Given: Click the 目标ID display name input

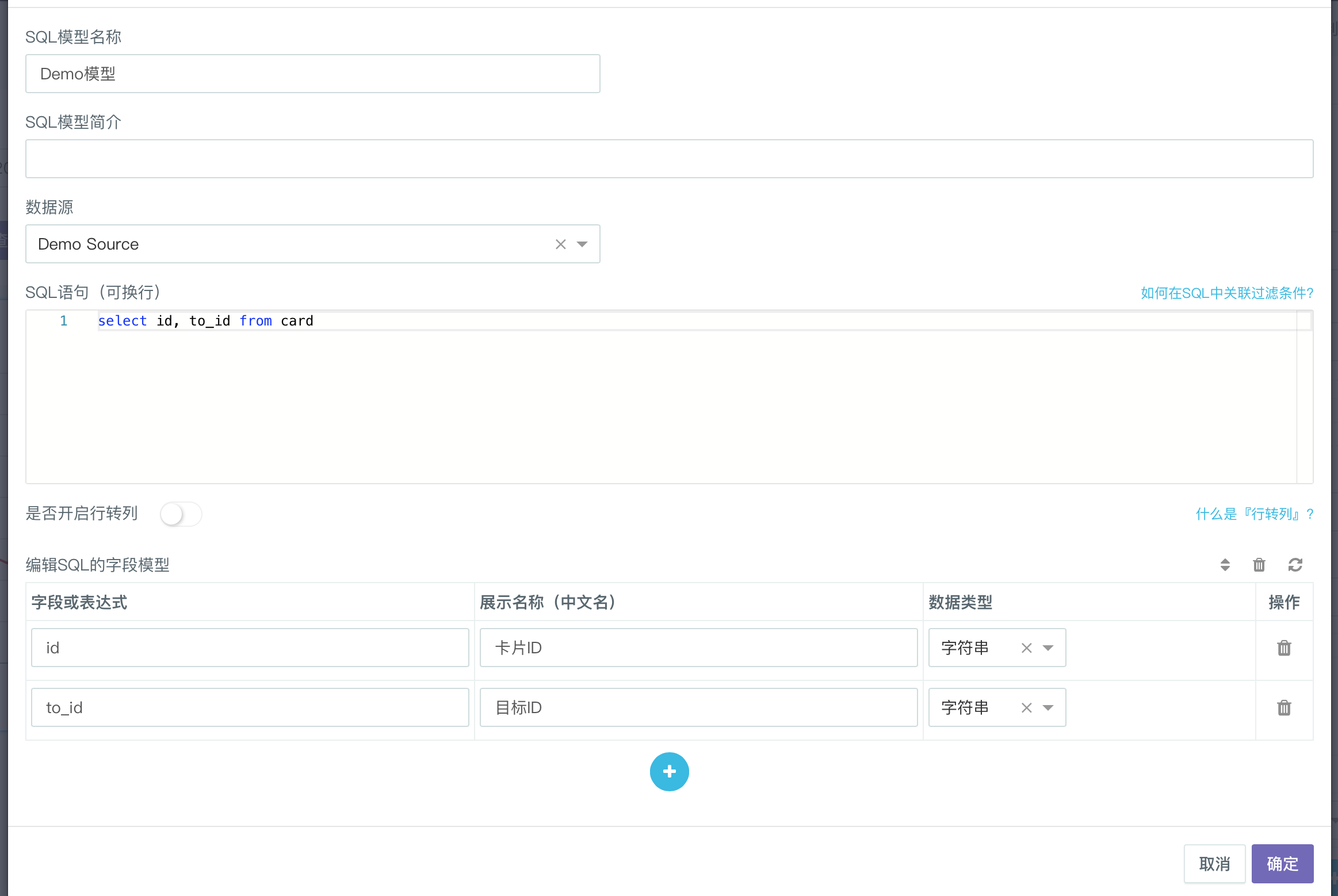Looking at the screenshot, I should [698, 707].
